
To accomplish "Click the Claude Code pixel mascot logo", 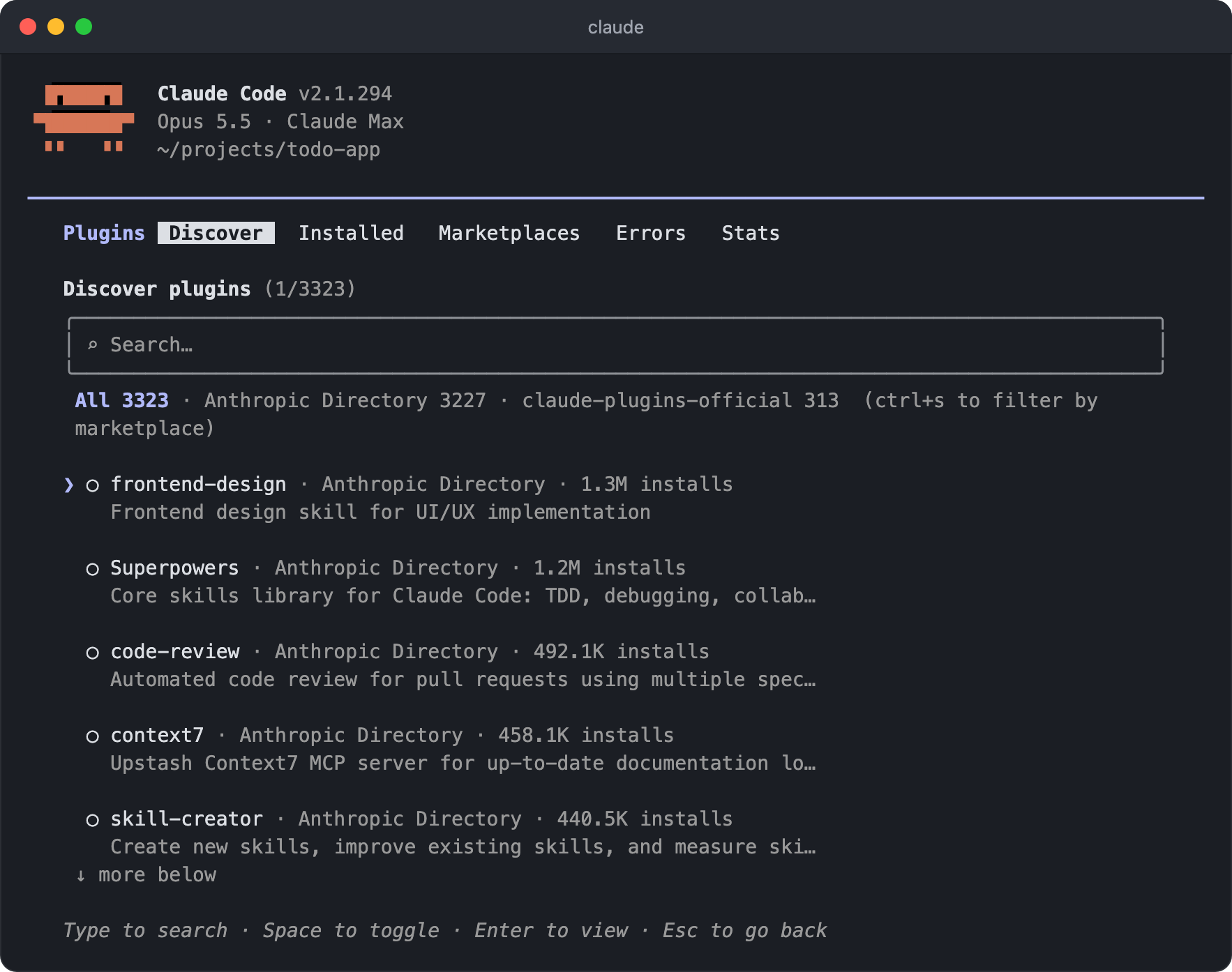I will coord(84,117).
